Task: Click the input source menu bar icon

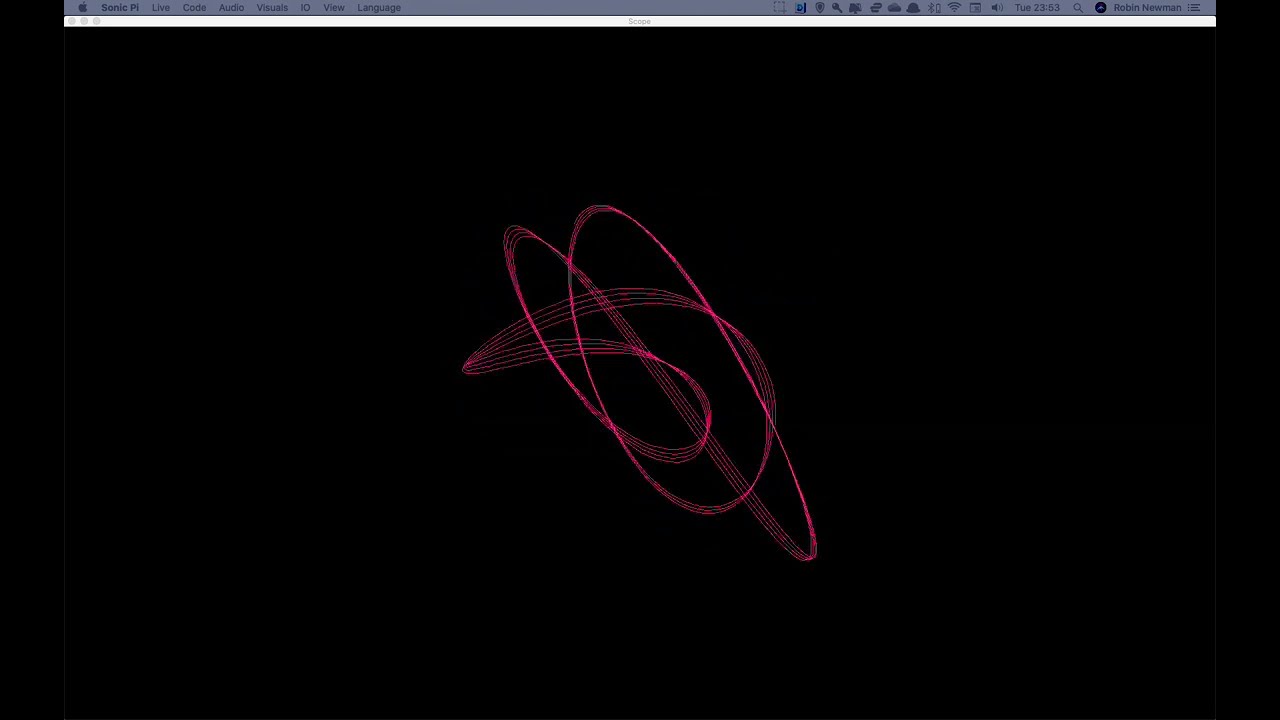Action: (x=975, y=7)
